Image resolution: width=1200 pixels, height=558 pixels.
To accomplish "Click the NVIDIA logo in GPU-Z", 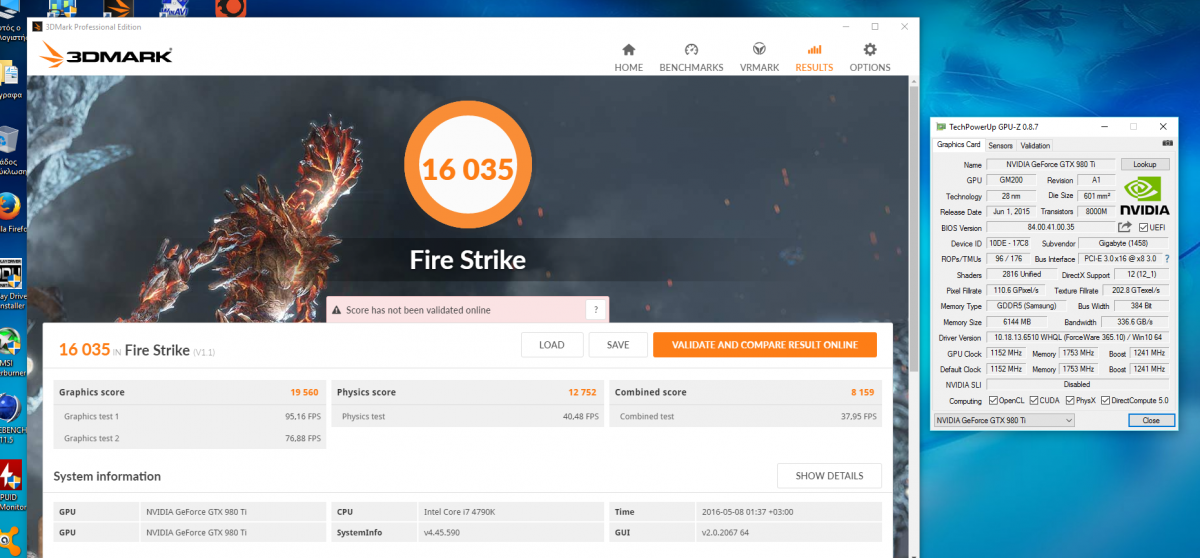I will (1144, 196).
